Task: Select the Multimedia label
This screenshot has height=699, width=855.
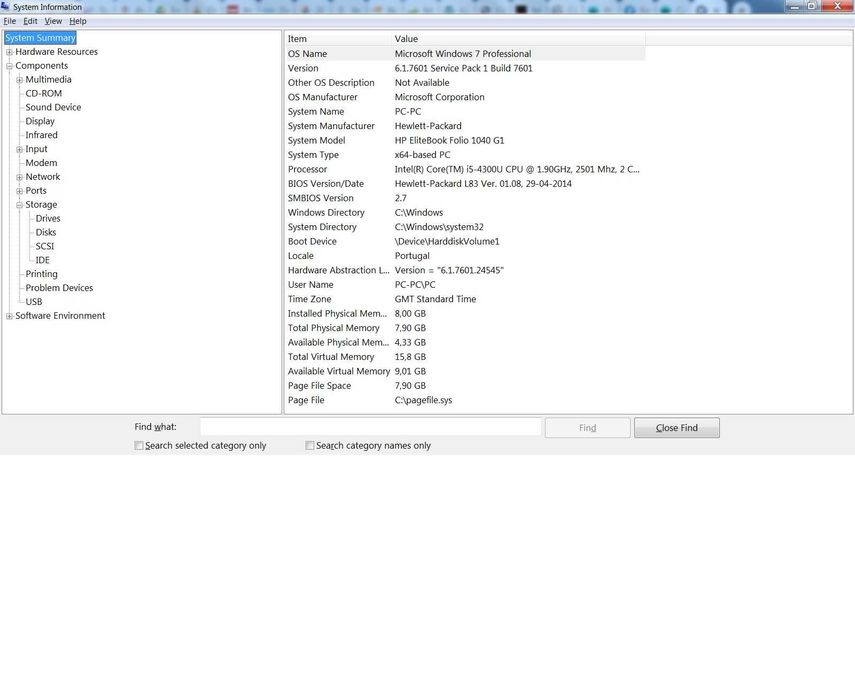Action: pos(49,80)
